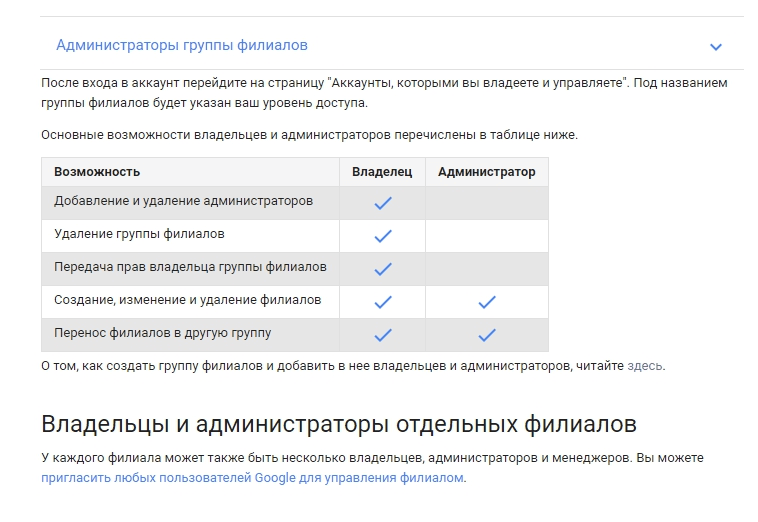Click owner checkmark for Перенос филиалов

pos(382,334)
